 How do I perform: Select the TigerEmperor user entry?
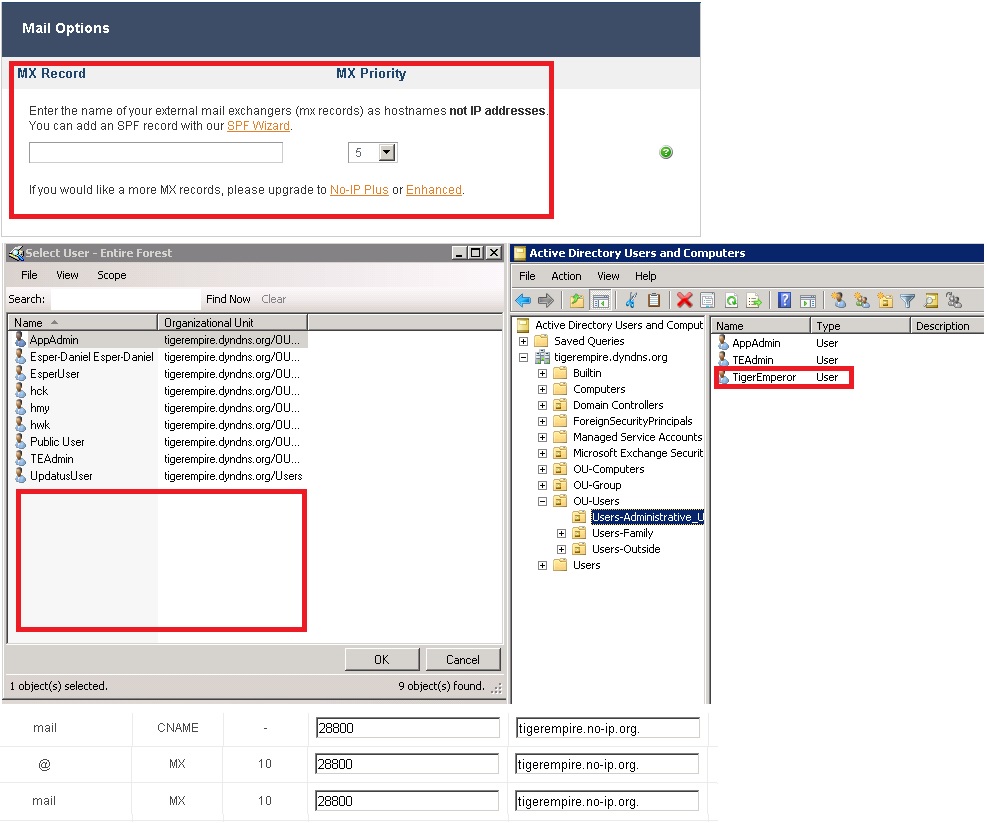(x=764, y=377)
